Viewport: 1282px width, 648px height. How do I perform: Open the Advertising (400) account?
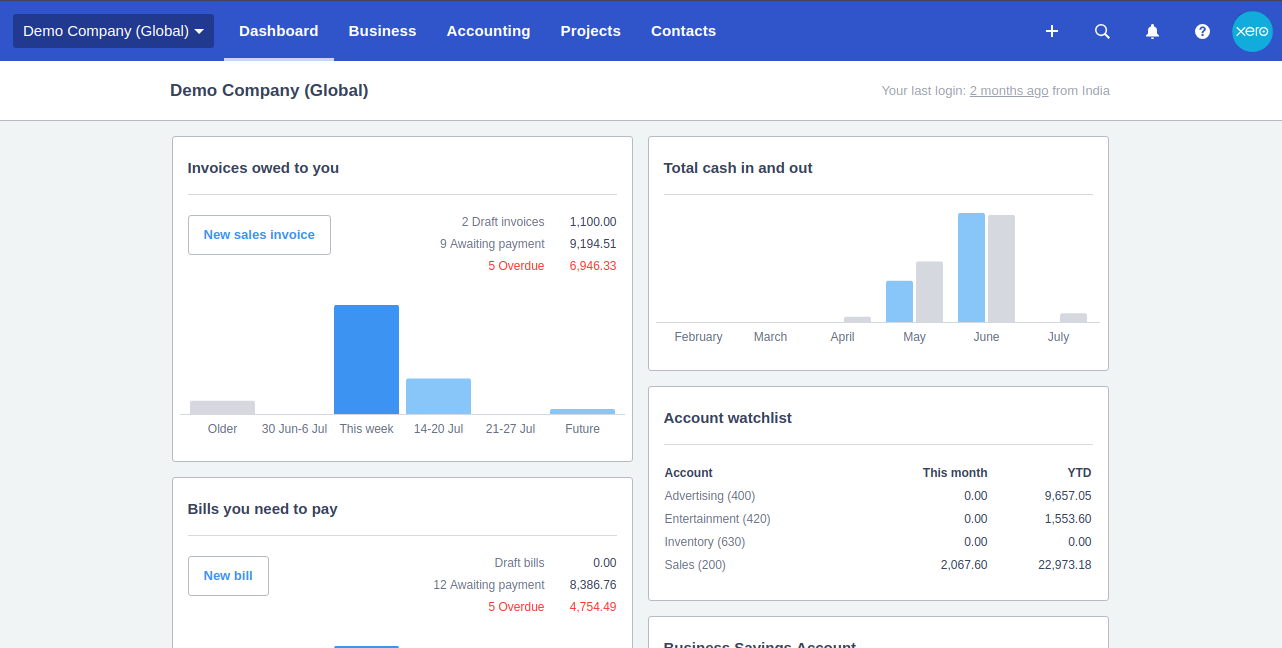point(710,496)
